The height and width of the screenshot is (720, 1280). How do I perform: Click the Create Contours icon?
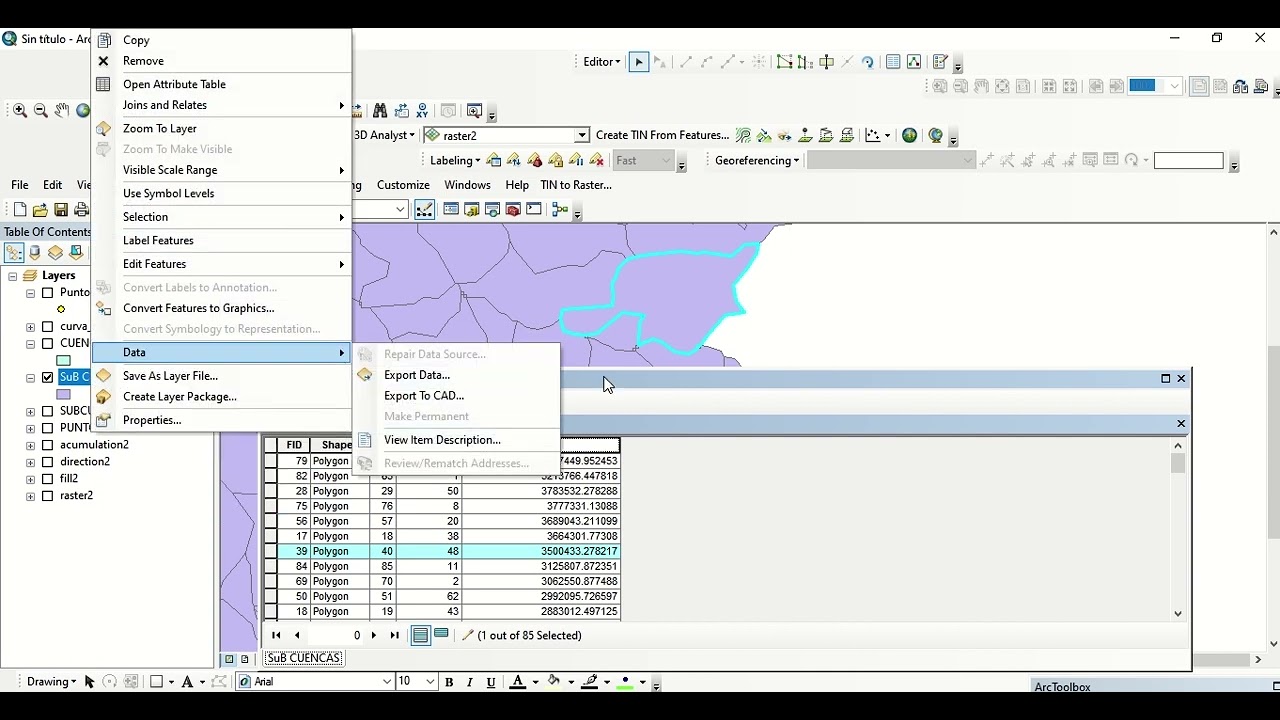(743, 136)
